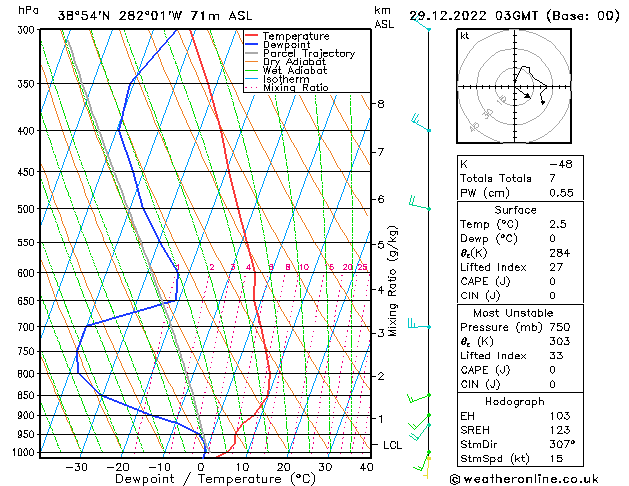
Task: Click the Dewpoint / Temperature (°C) axis title
Action: (x=215, y=479)
